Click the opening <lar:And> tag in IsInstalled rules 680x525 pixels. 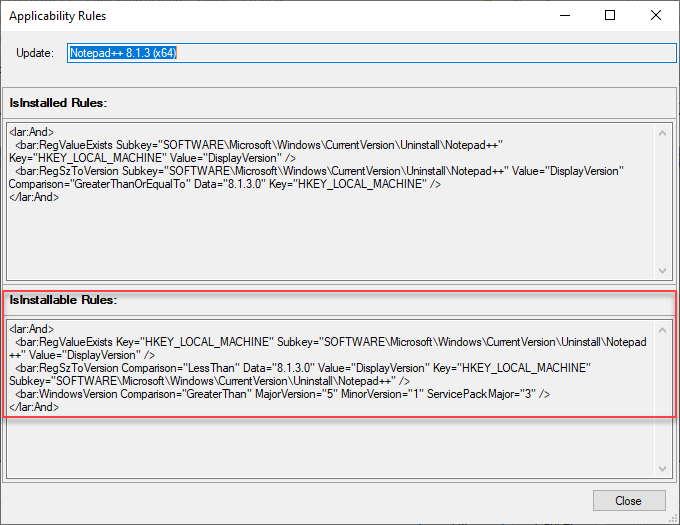31,132
